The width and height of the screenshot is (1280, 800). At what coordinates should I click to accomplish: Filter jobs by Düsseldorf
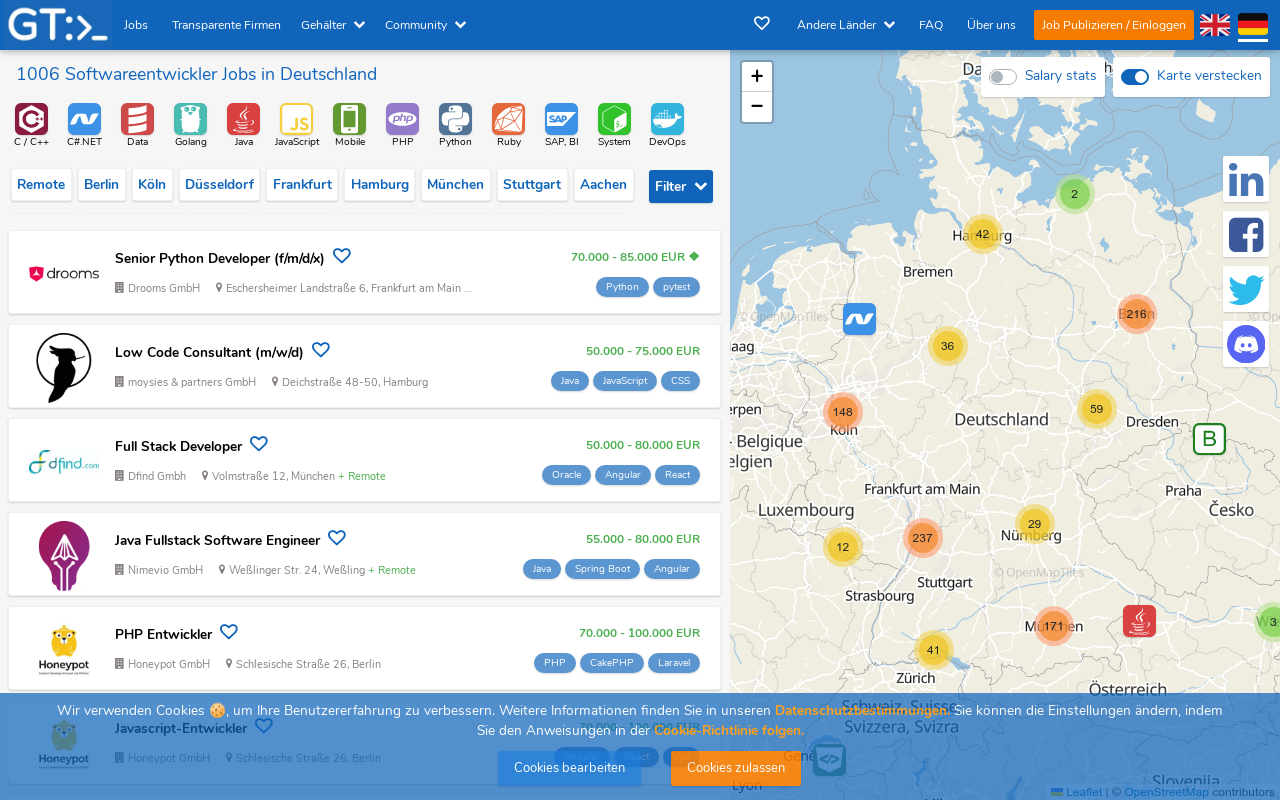219,185
